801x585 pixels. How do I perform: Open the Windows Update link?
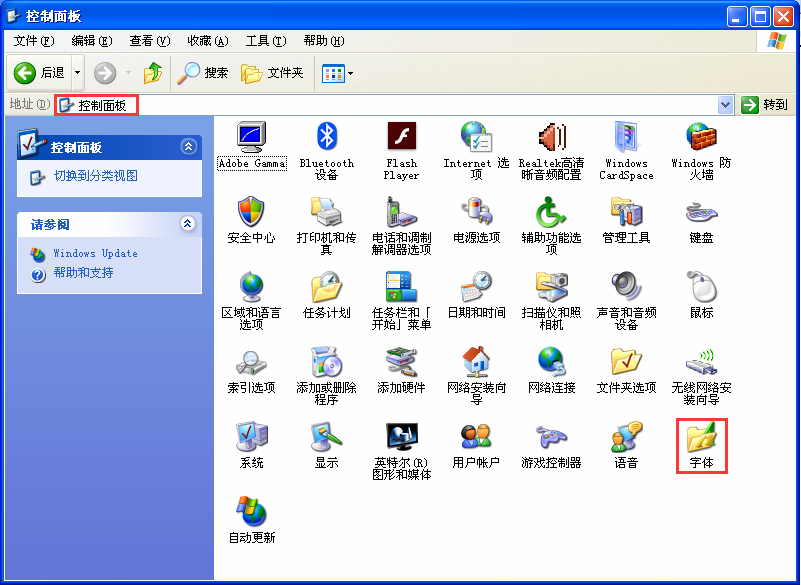coord(96,253)
